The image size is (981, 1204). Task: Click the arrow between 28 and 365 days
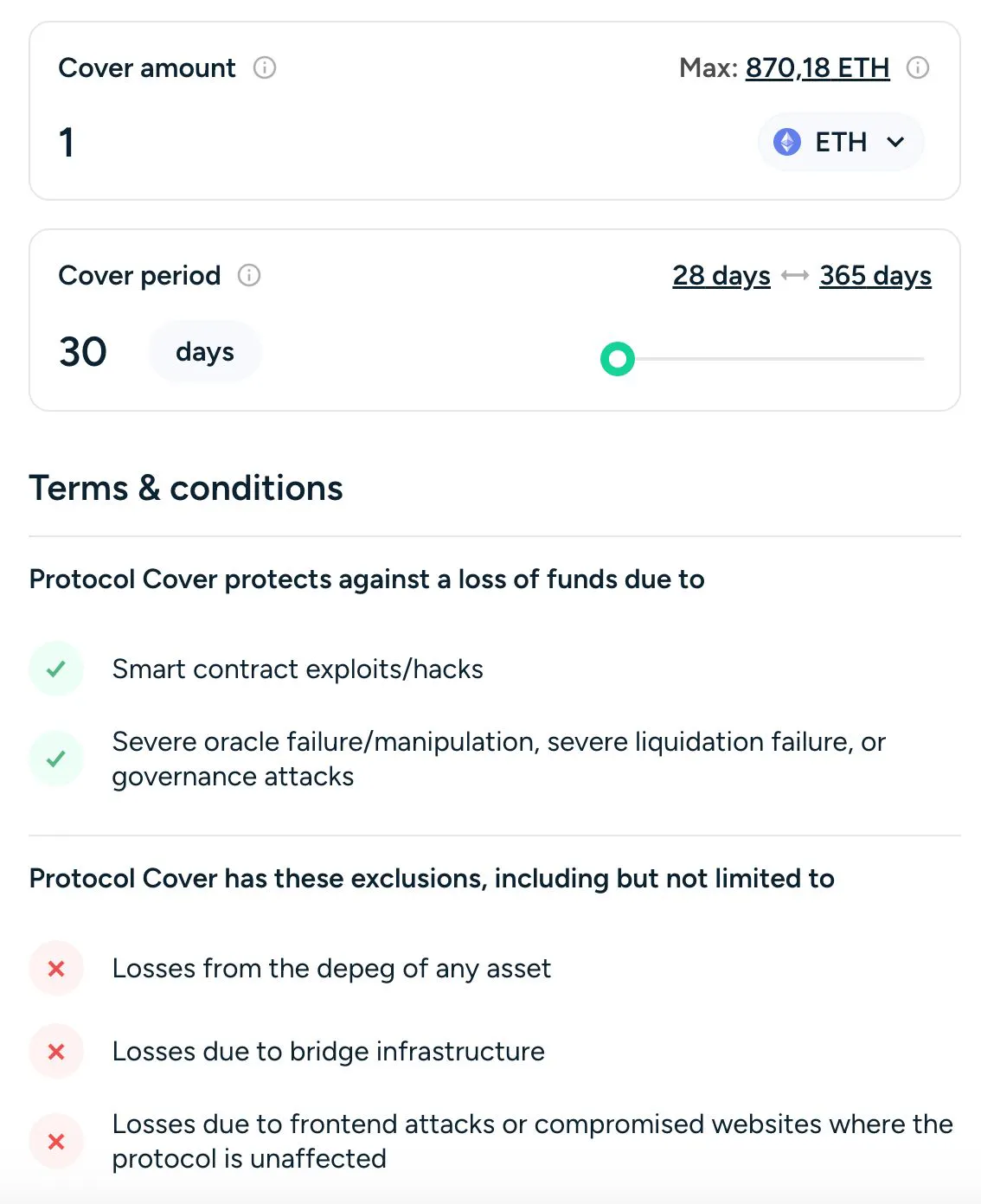(794, 275)
